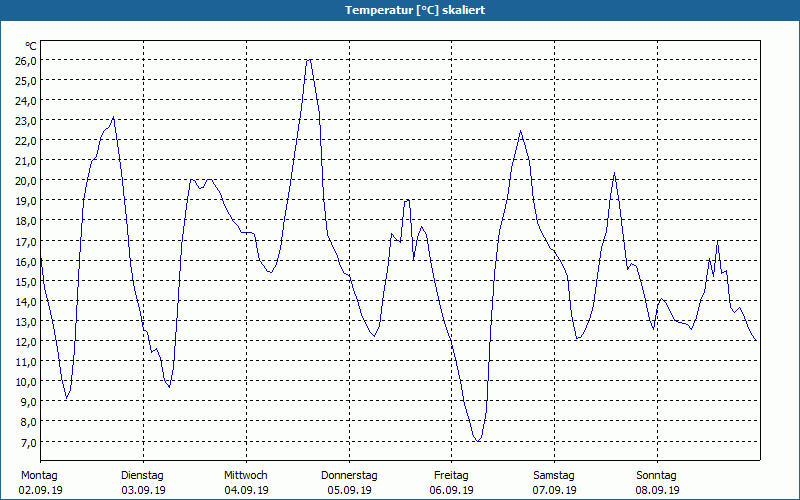
Task: Click the Friday afternoon peak near 22 degrees
Action: [520, 131]
